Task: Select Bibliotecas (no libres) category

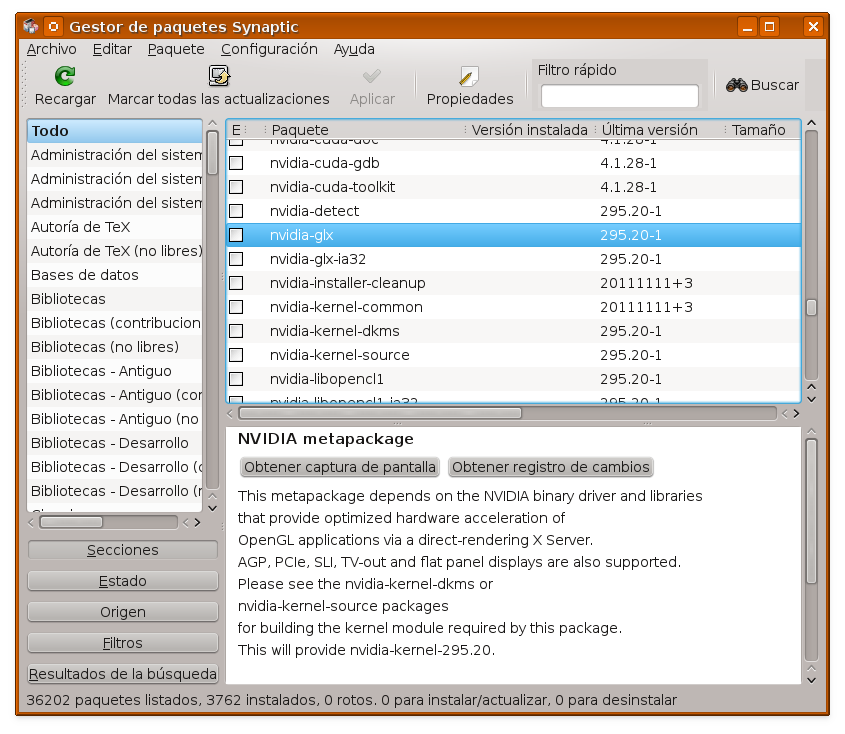Action: point(115,347)
